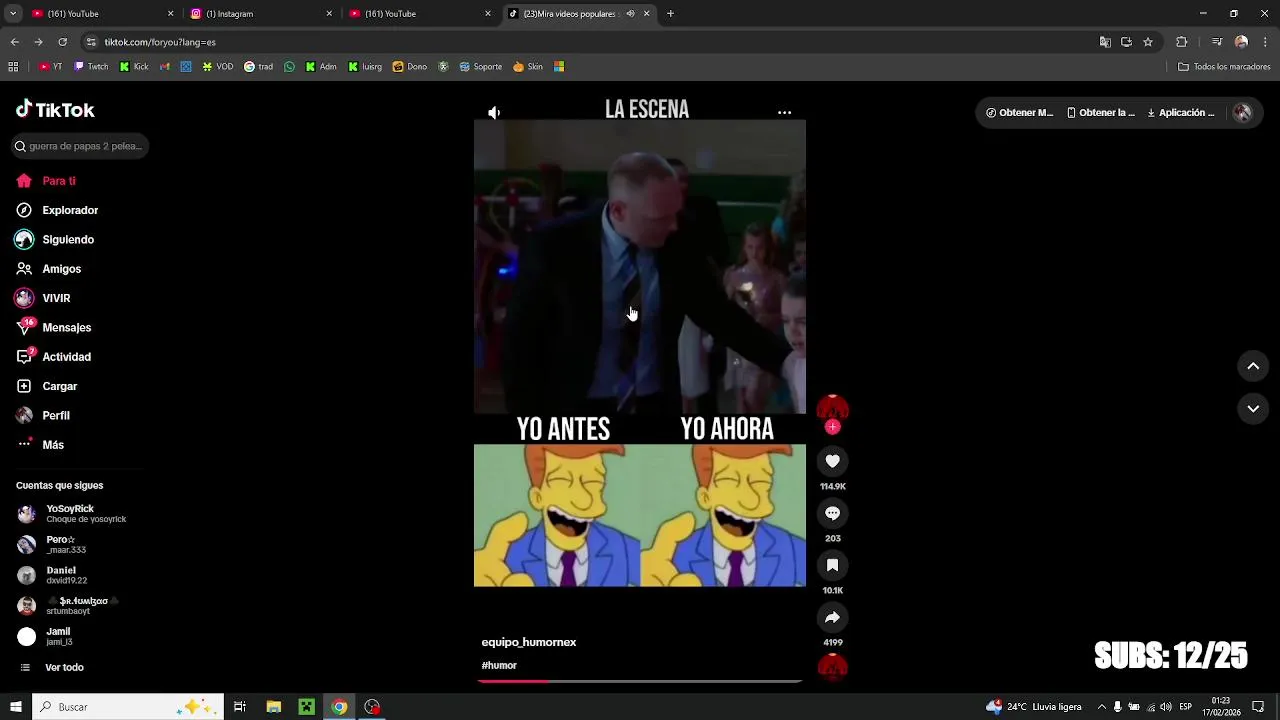Open the Soporte bookmark

coord(481,67)
